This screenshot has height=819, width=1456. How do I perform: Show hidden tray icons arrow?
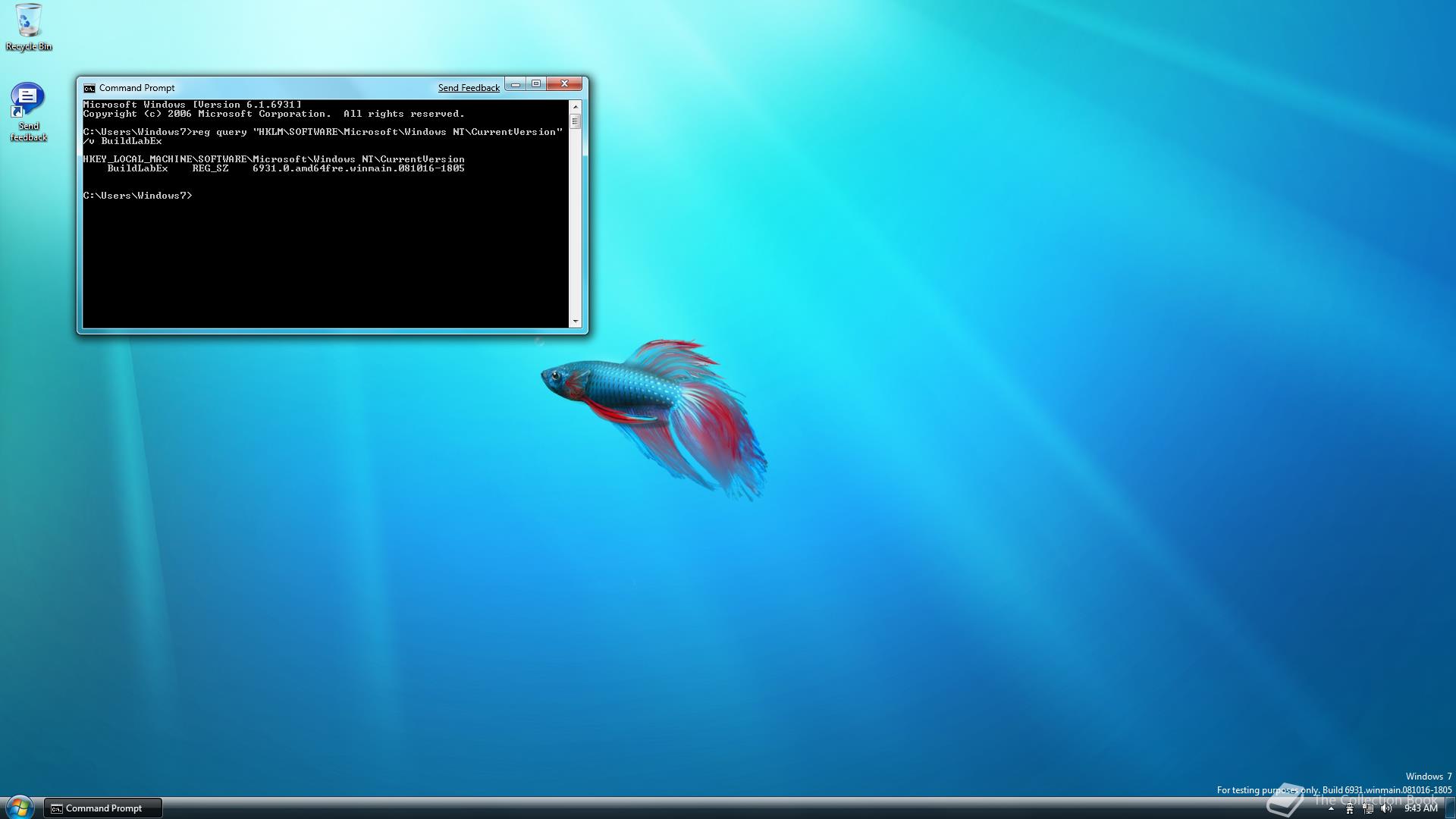tap(1331, 809)
